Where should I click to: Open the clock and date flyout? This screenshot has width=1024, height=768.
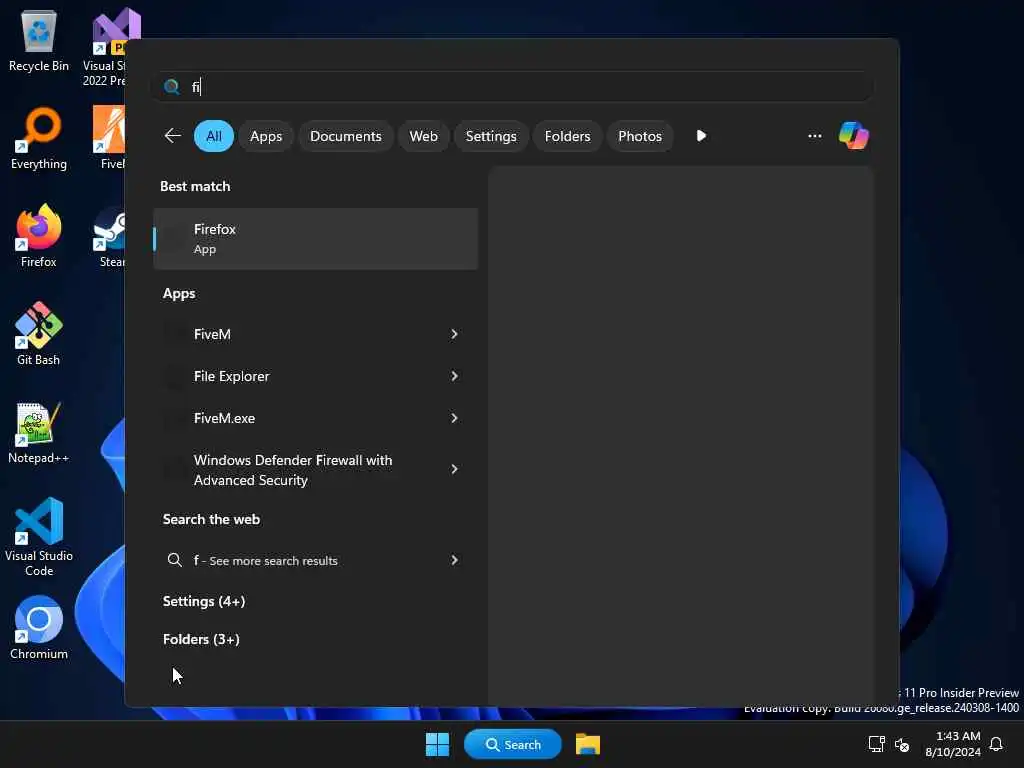pyautogui.click(x=952, y=744)
